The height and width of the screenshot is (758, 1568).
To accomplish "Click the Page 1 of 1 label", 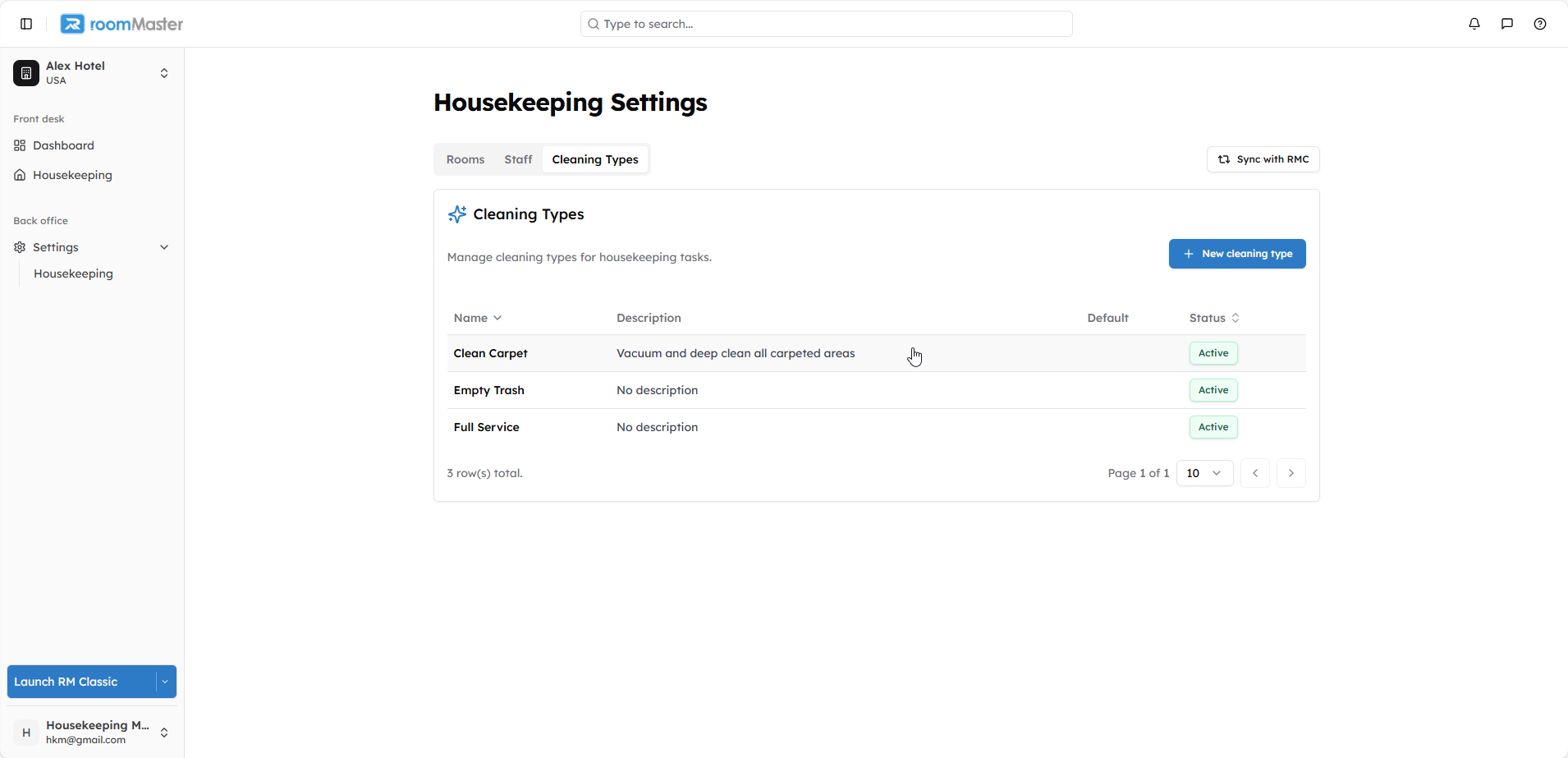I will point(1139,473).
